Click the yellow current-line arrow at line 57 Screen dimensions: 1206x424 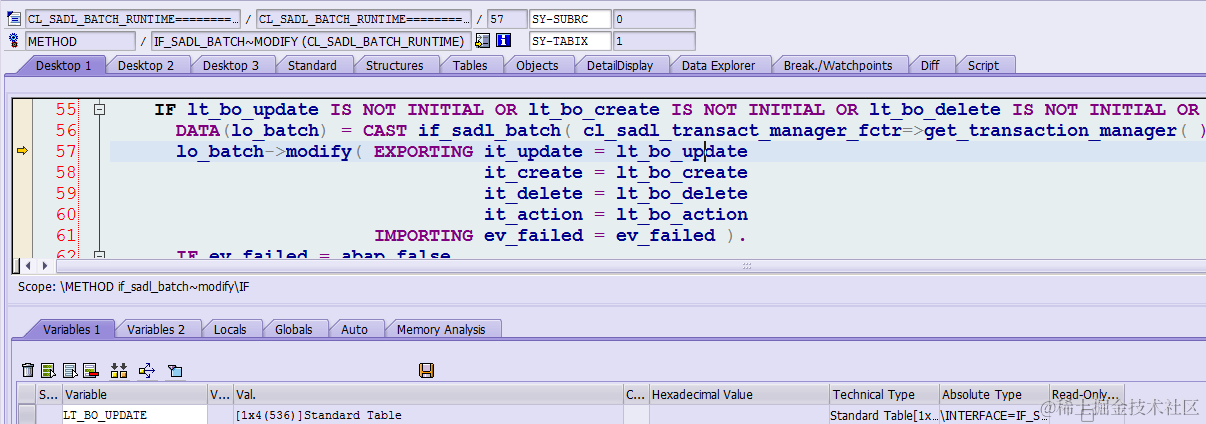23,151
